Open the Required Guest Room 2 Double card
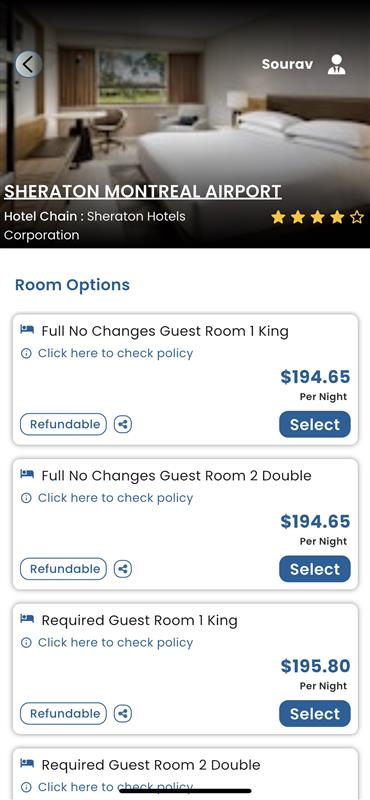Viewport: 370px width, 800px height. [185, 774]
